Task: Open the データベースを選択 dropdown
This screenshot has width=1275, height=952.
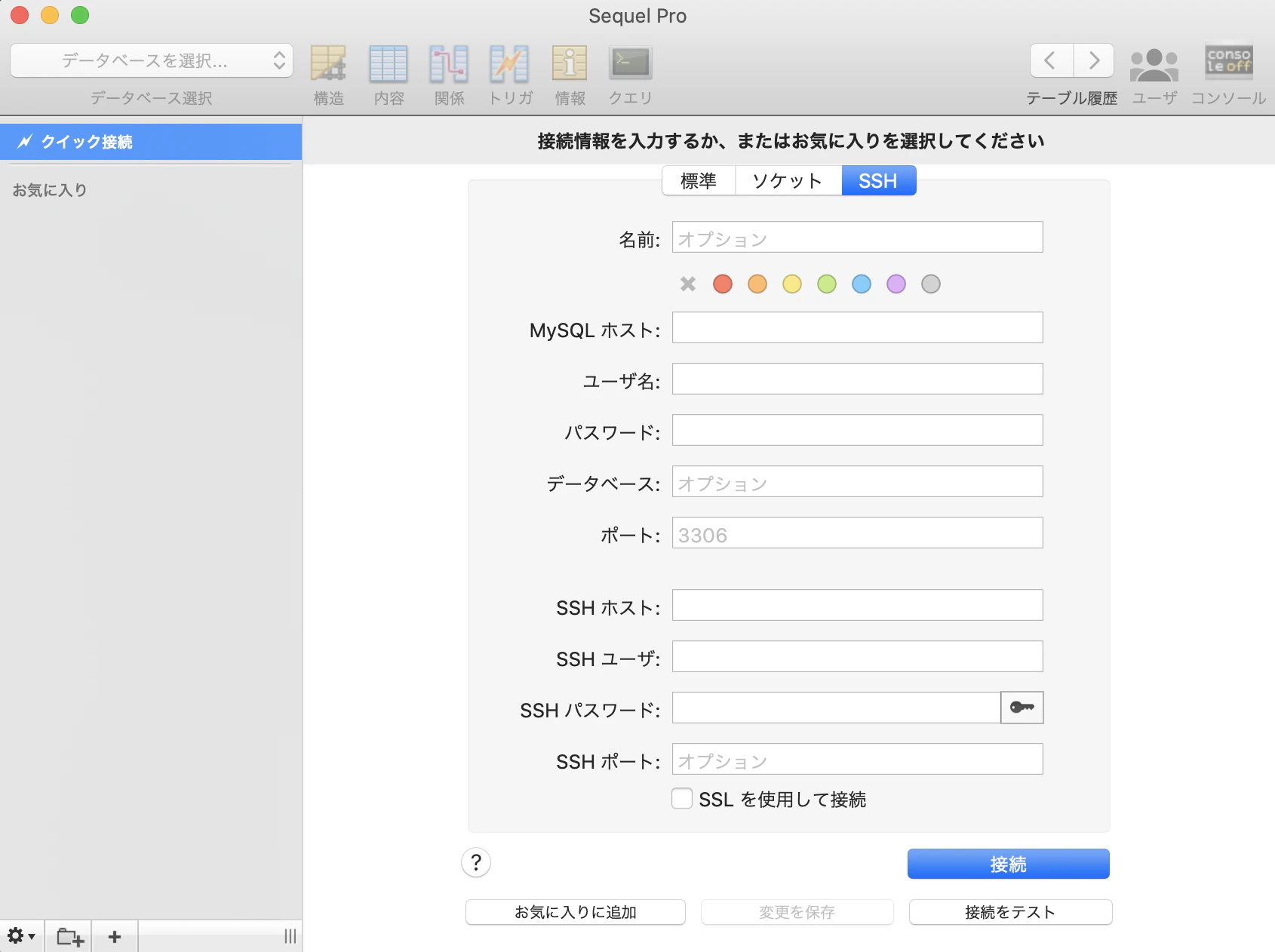Action: pos(151,60)
